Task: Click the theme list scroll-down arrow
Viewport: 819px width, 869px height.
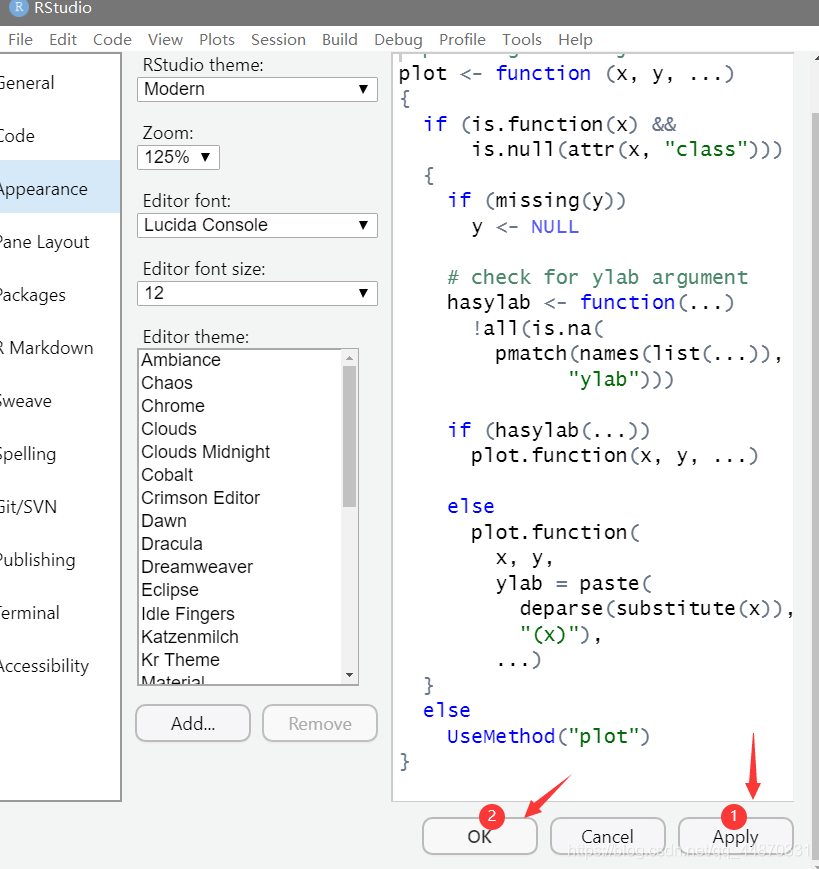Action: point(349,675)
